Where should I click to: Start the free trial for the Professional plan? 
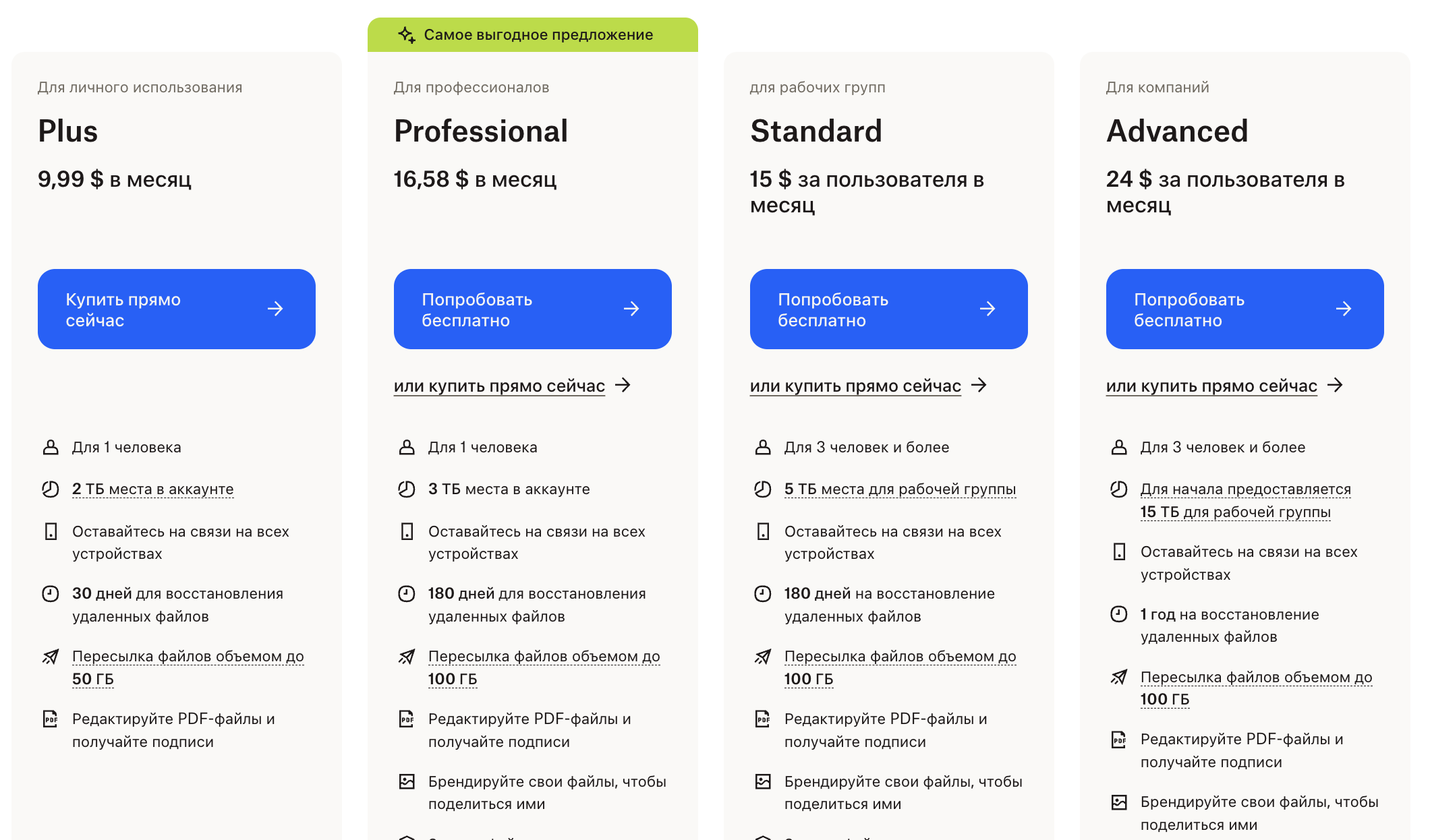532,309
